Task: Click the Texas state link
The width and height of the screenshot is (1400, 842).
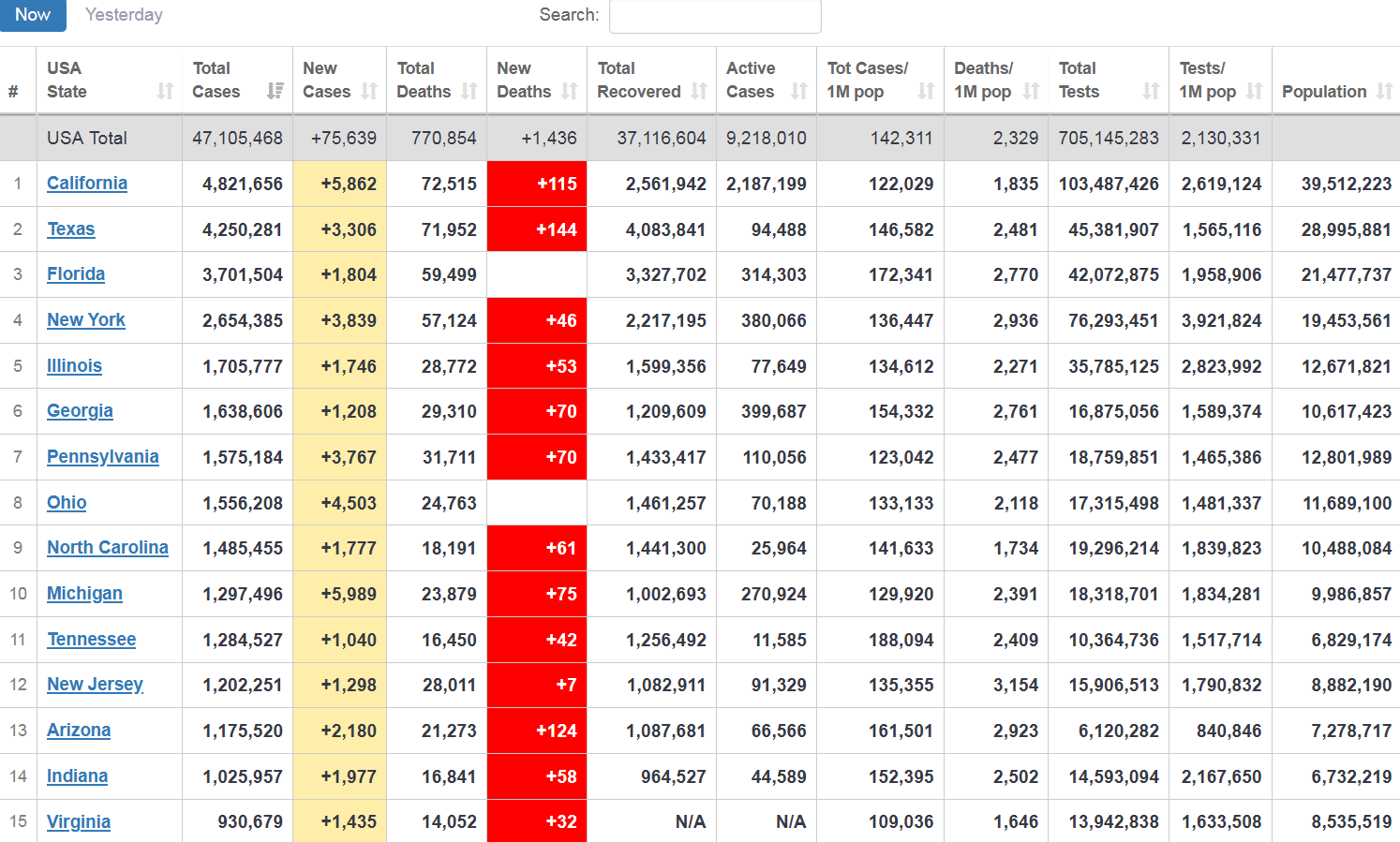Action: [71, 229]
